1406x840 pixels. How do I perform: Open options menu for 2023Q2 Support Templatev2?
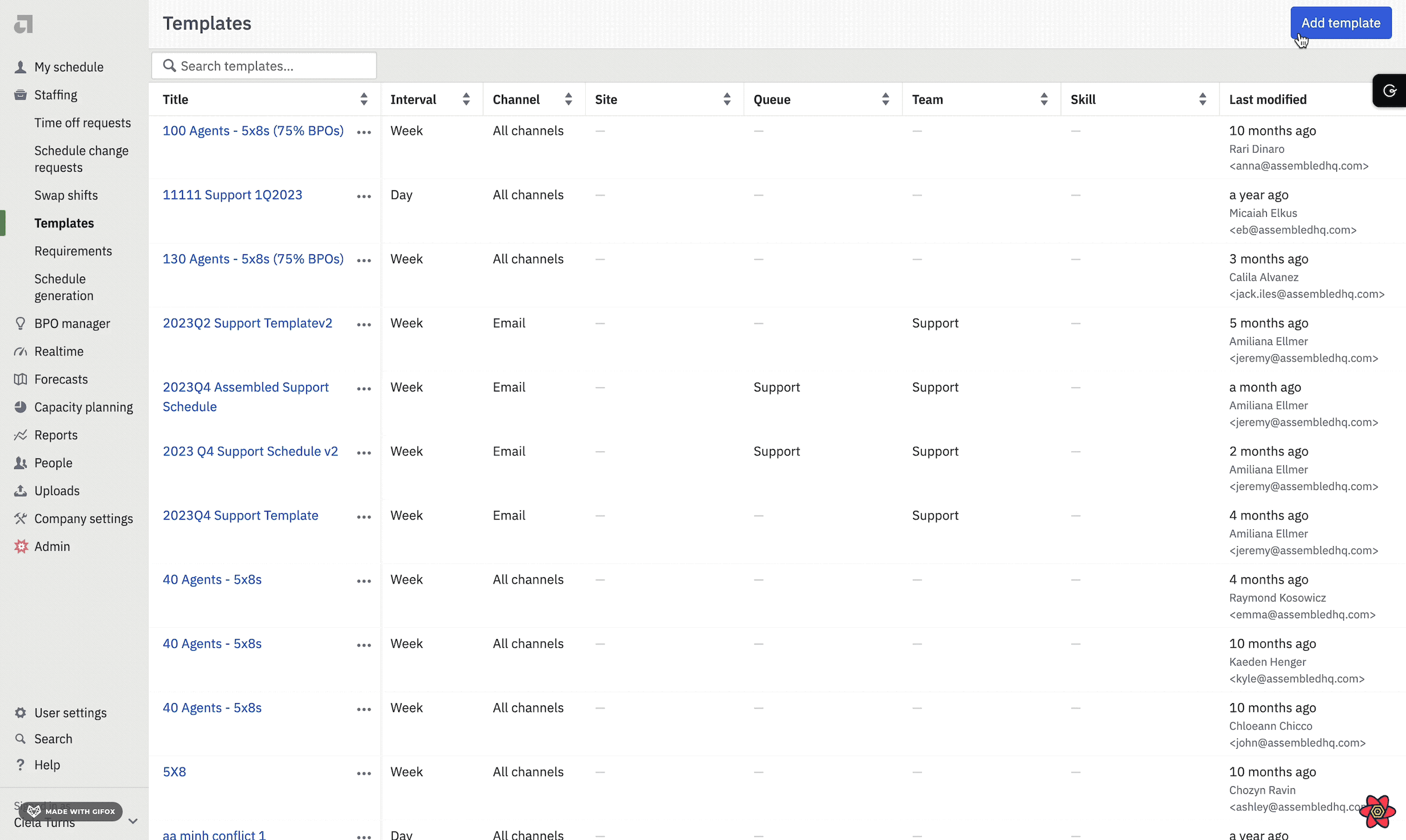click(364, 324)
